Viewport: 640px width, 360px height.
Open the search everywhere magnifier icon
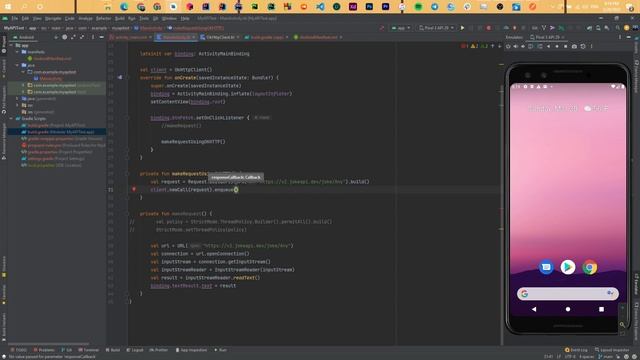coord(618,28)
